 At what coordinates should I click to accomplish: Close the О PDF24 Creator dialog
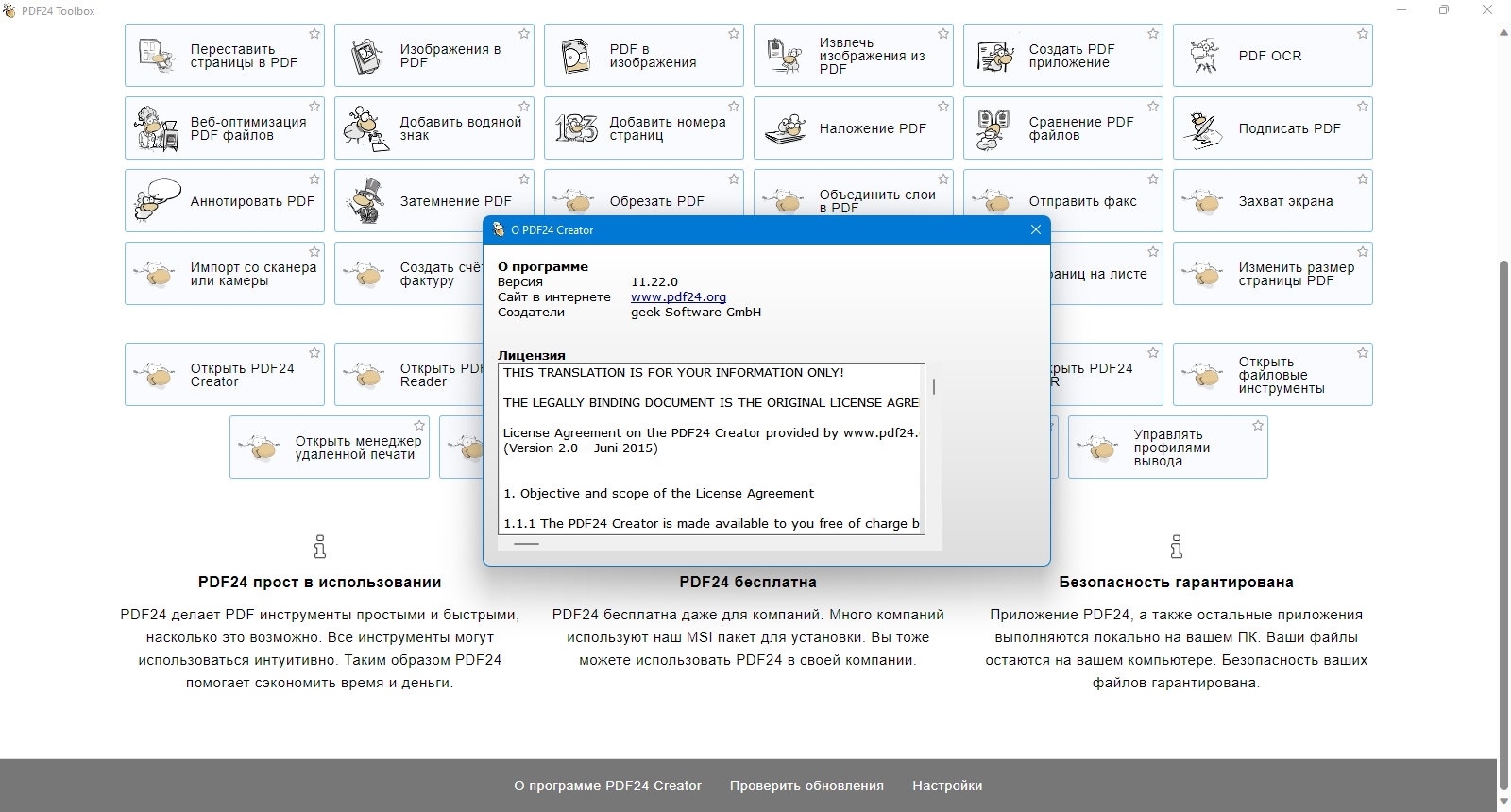click(1035, 229)
